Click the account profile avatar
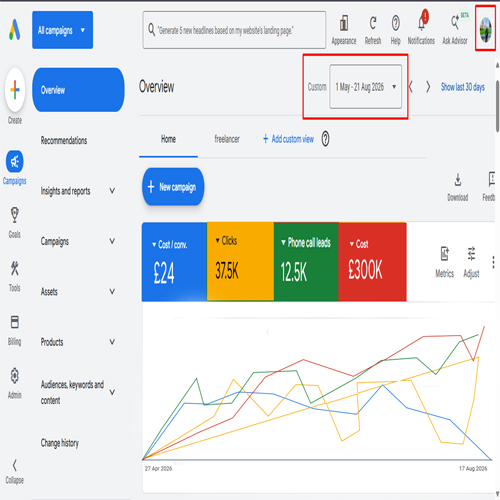 click(x=485, y=29)
